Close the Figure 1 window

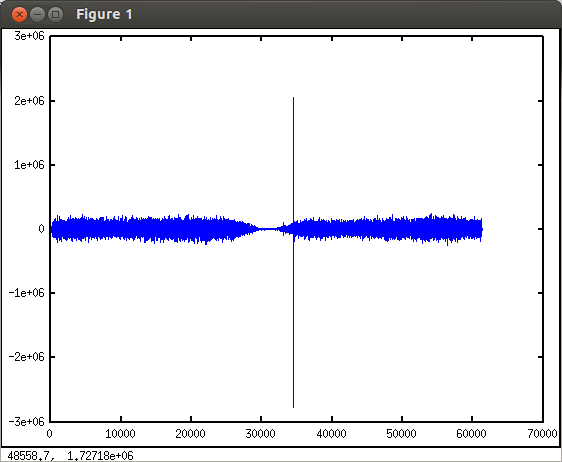[19, 15]
